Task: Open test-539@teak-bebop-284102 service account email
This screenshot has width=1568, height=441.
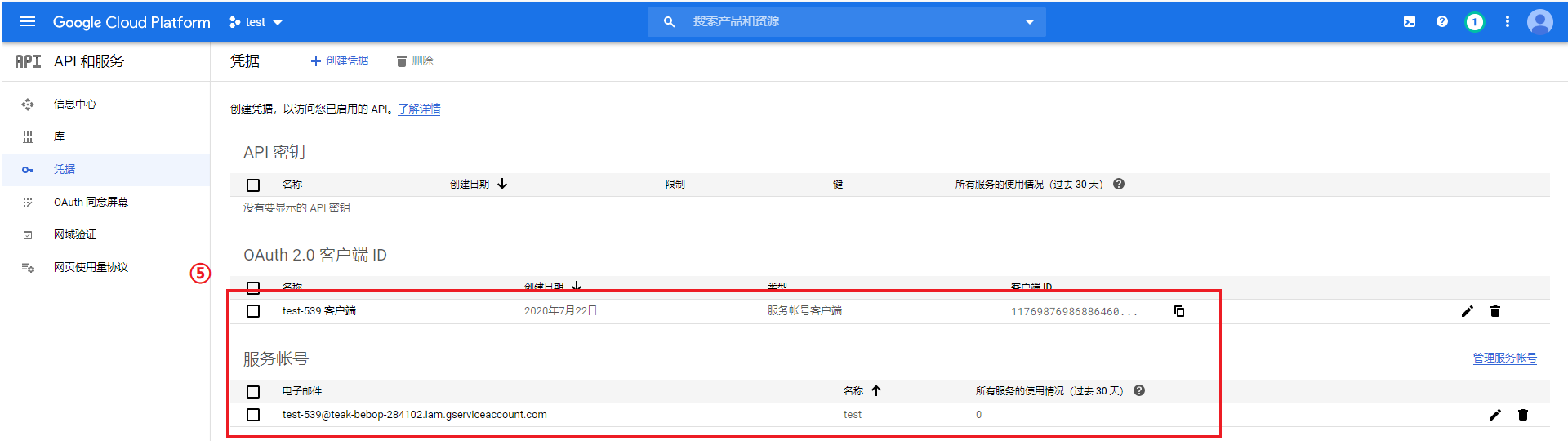Action: click(x=415, y=415)
